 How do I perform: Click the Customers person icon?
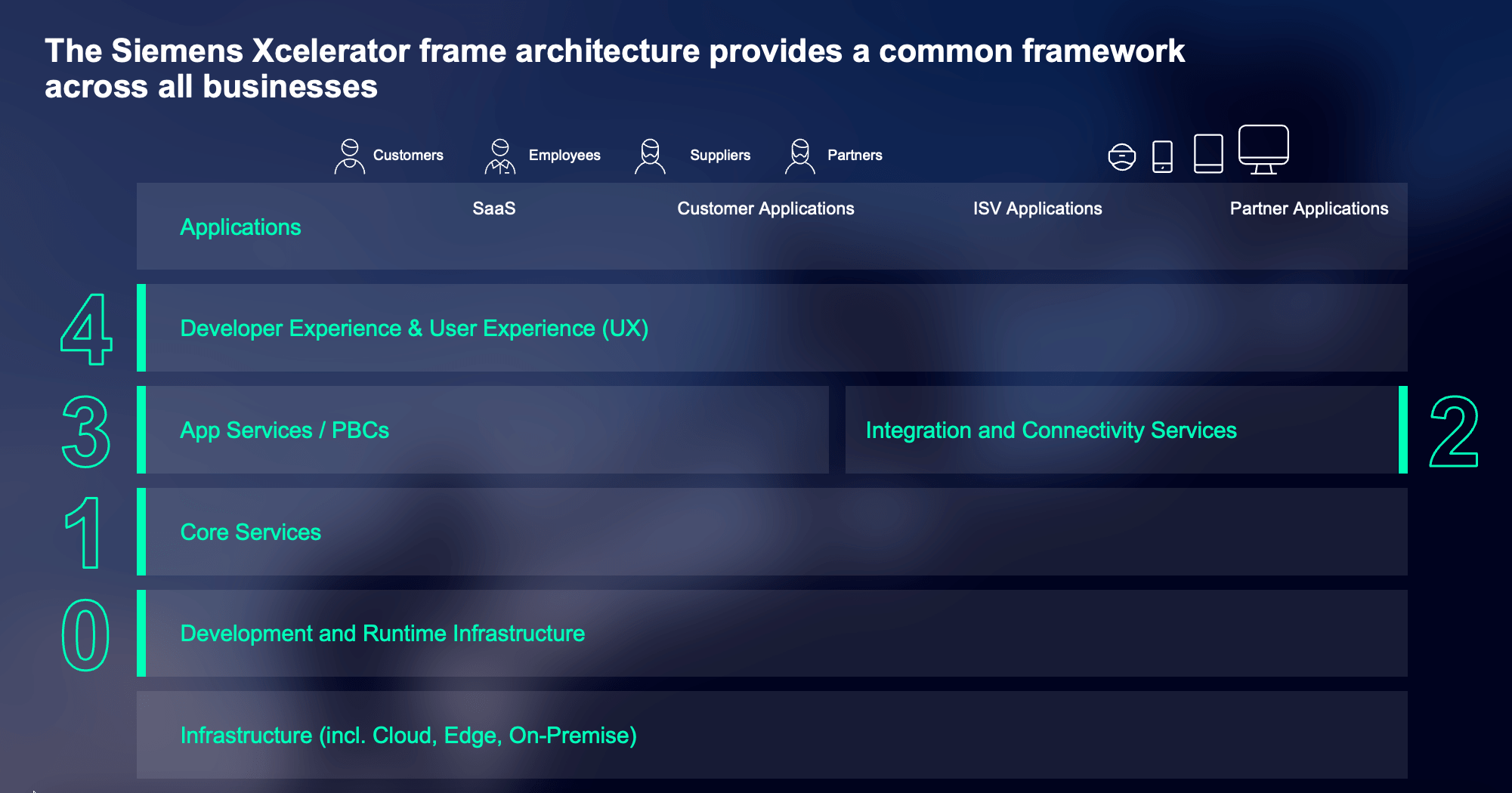(350, 156)
